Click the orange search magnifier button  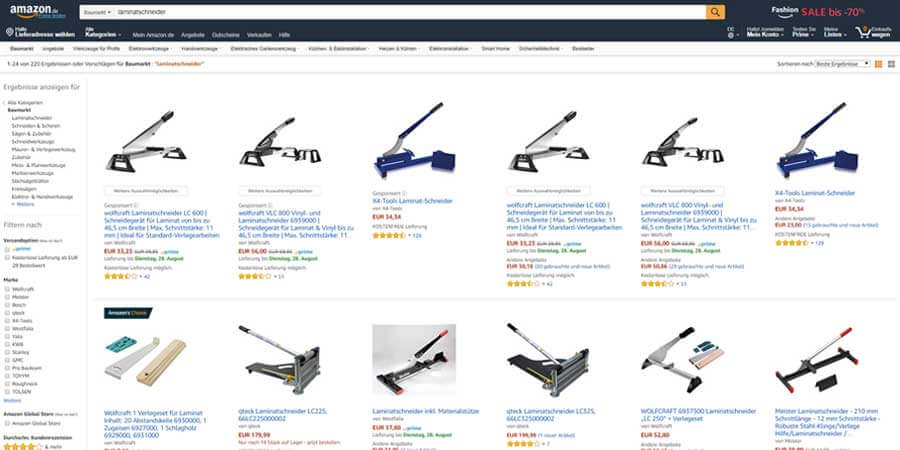(x=715, y=12)
